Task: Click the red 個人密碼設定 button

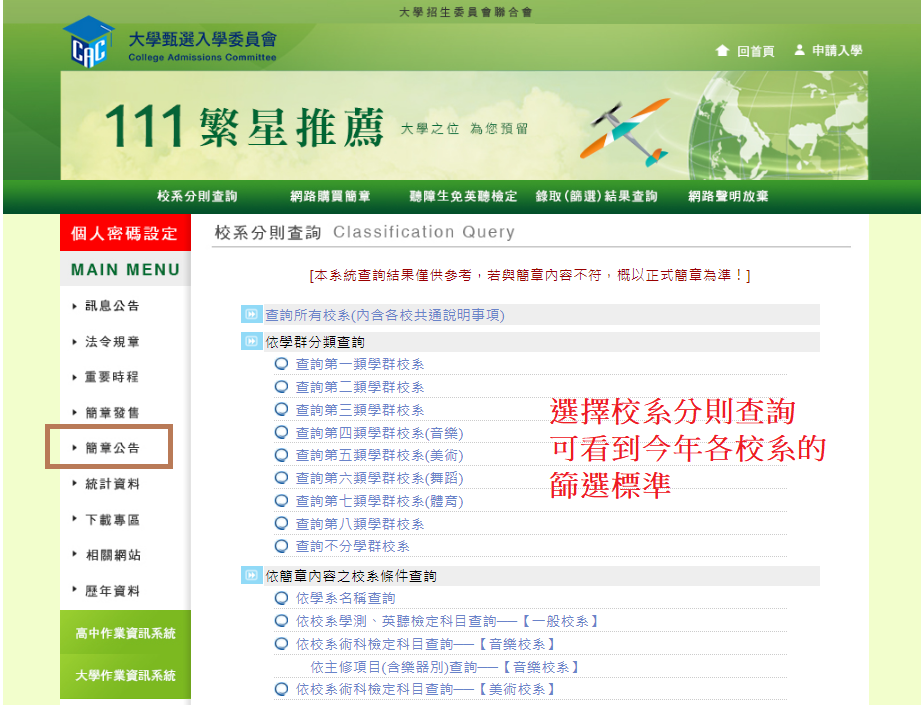Action: pyautogui.click(x=125, y=233)
